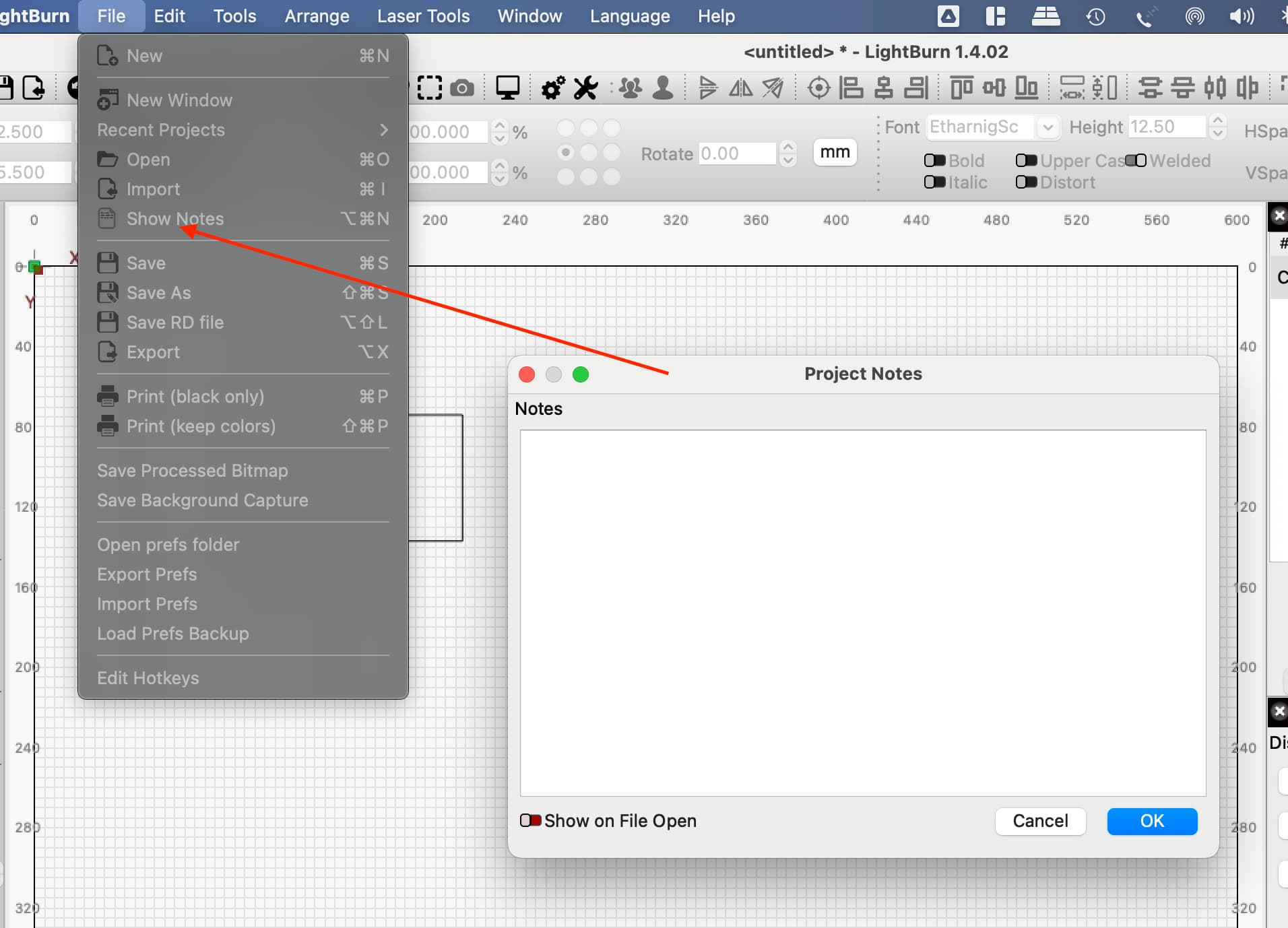Click the make same width icon

pos(1072,88)
